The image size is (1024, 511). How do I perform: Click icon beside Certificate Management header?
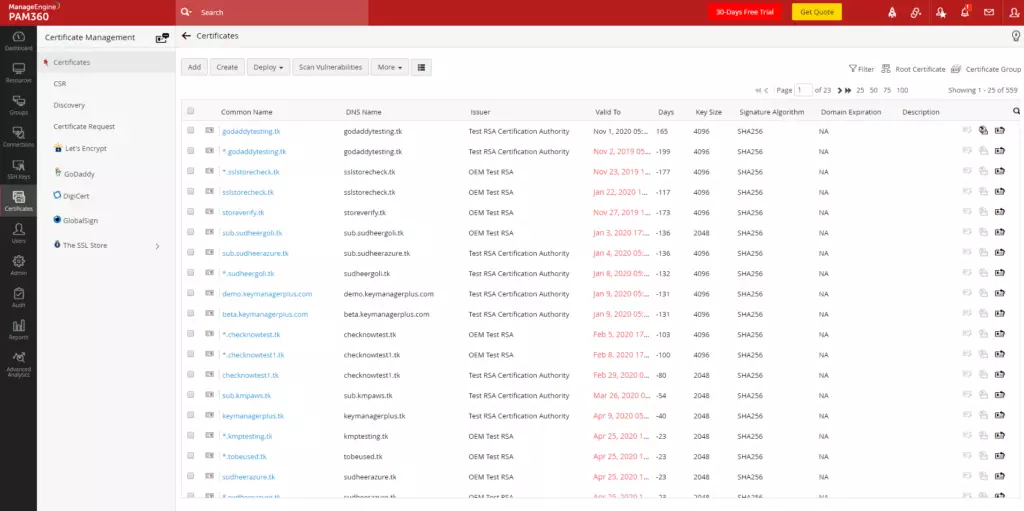pyautogui.click(x=162, y=38)
